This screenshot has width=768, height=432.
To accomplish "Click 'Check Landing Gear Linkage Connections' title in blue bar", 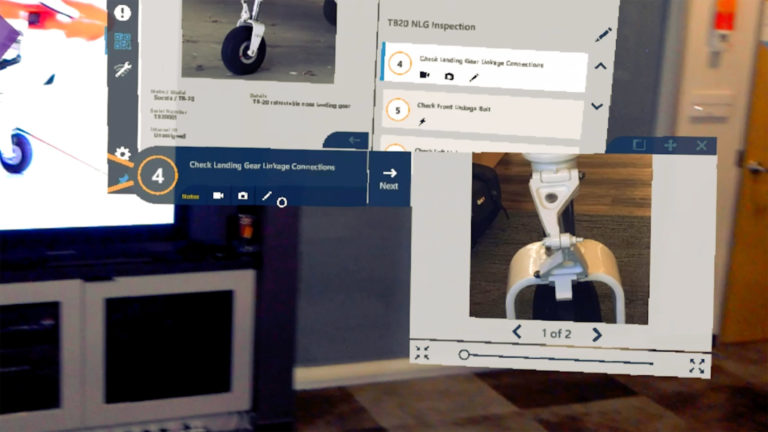I will [x=262, y=166].
